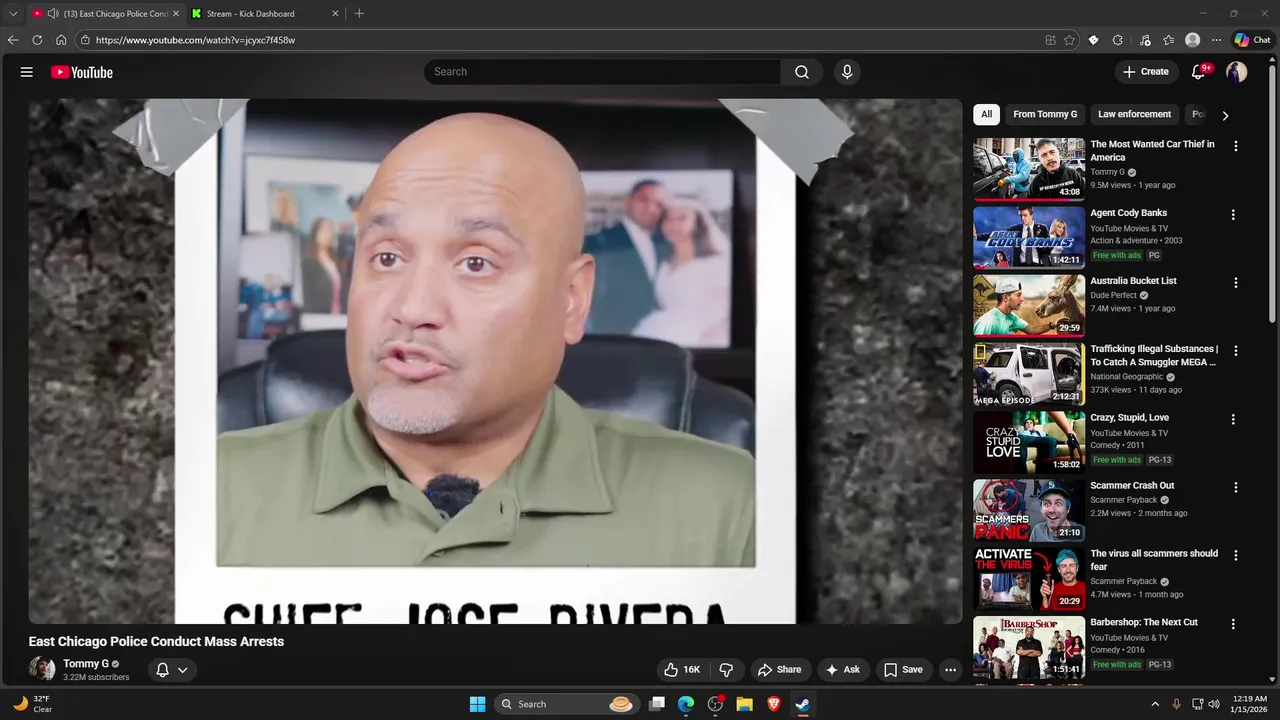The width and height of the screenshot is (1280, 720).
Task: Open a new browser tab with plus
Action: 359,14
